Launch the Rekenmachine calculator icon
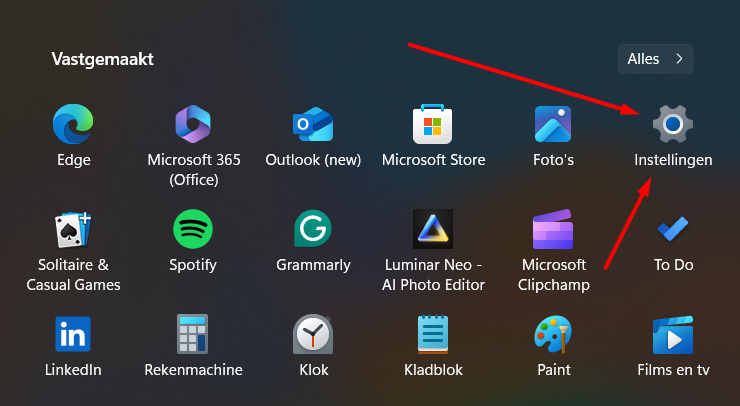This screenshot has height=406, width=740. (x=193, y=334)
